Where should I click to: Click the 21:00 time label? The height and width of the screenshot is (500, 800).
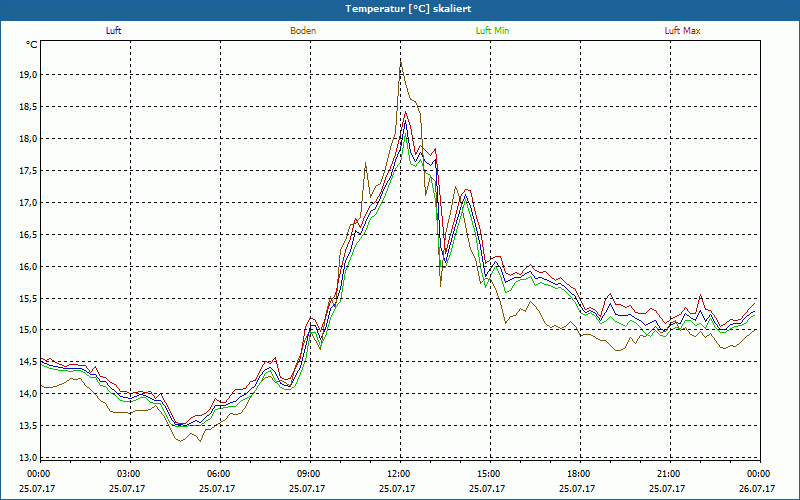669,474
